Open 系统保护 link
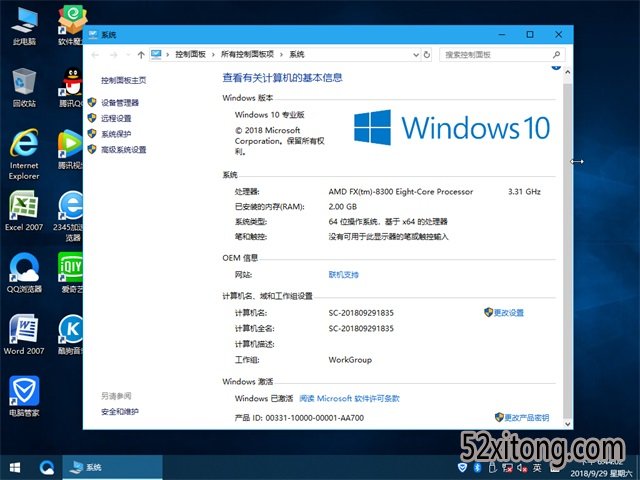 point(116,134)
